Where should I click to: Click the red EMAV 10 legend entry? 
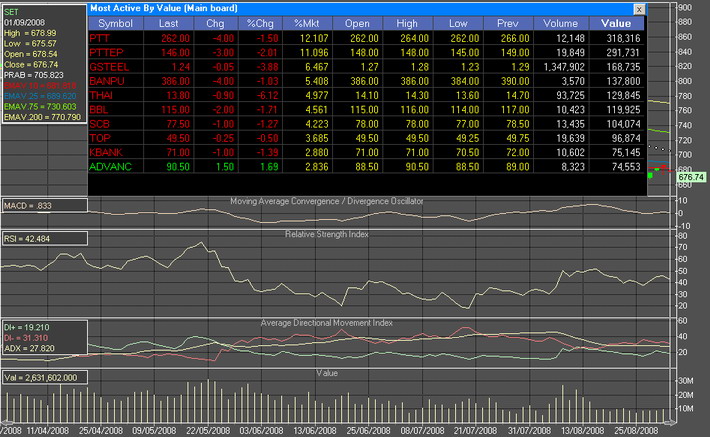(40, 85)
